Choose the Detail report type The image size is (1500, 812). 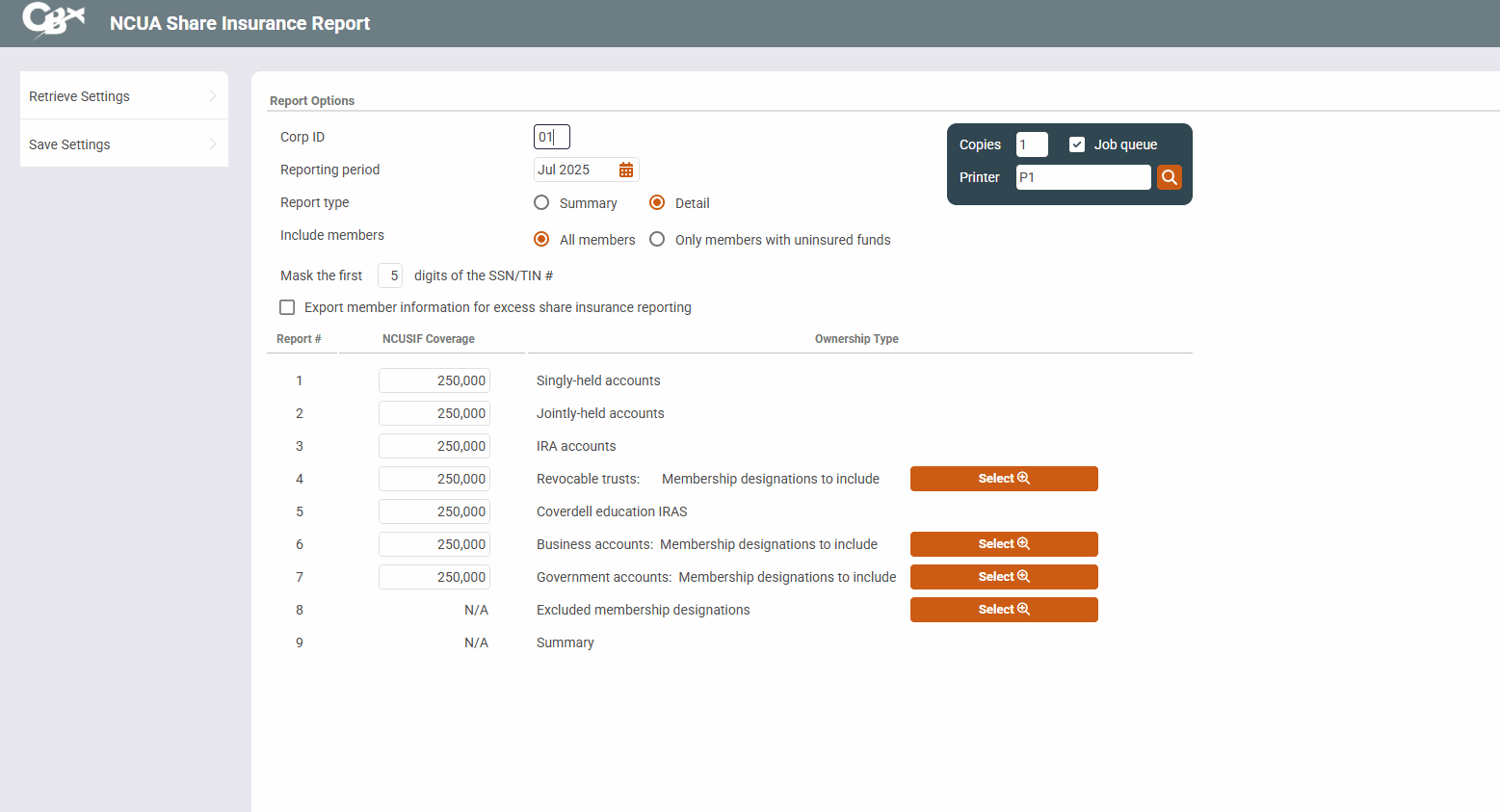(x=657, y=202)
